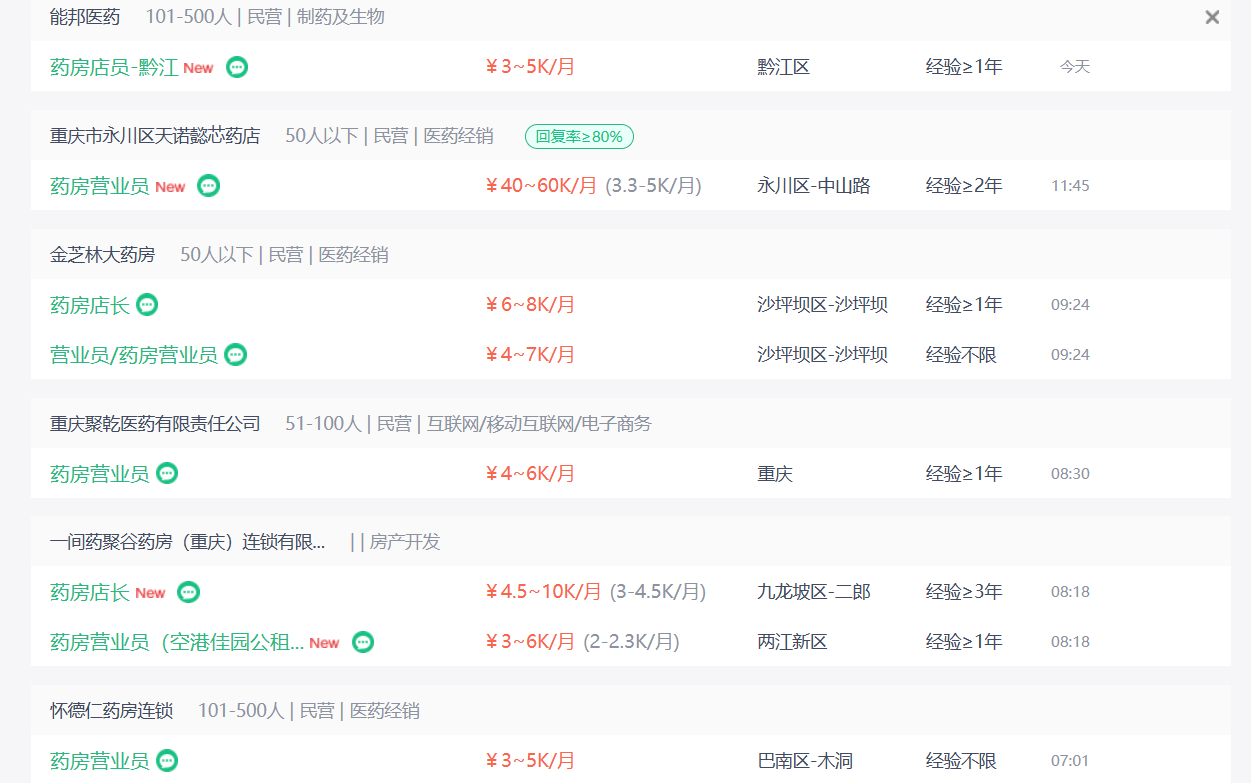Click chat icon beside 药房店员-黔江
1251x783 pixels.
[237, 67]
